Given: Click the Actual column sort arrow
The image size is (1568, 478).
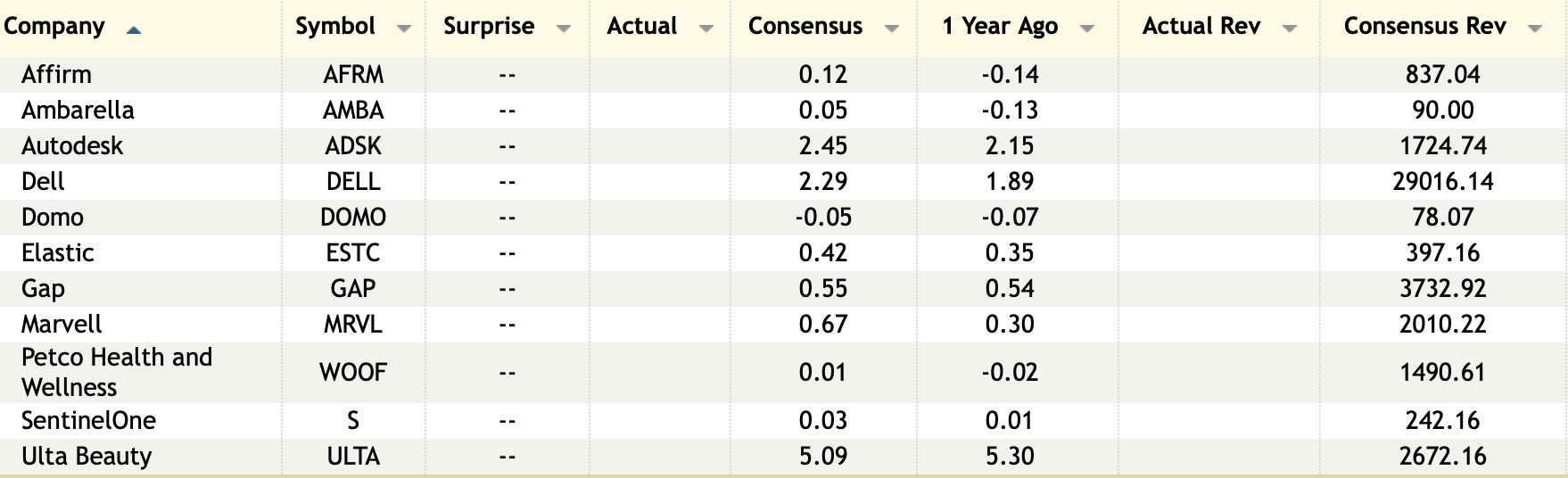Looking at the screenshot, I should click(x=706, y=29).
